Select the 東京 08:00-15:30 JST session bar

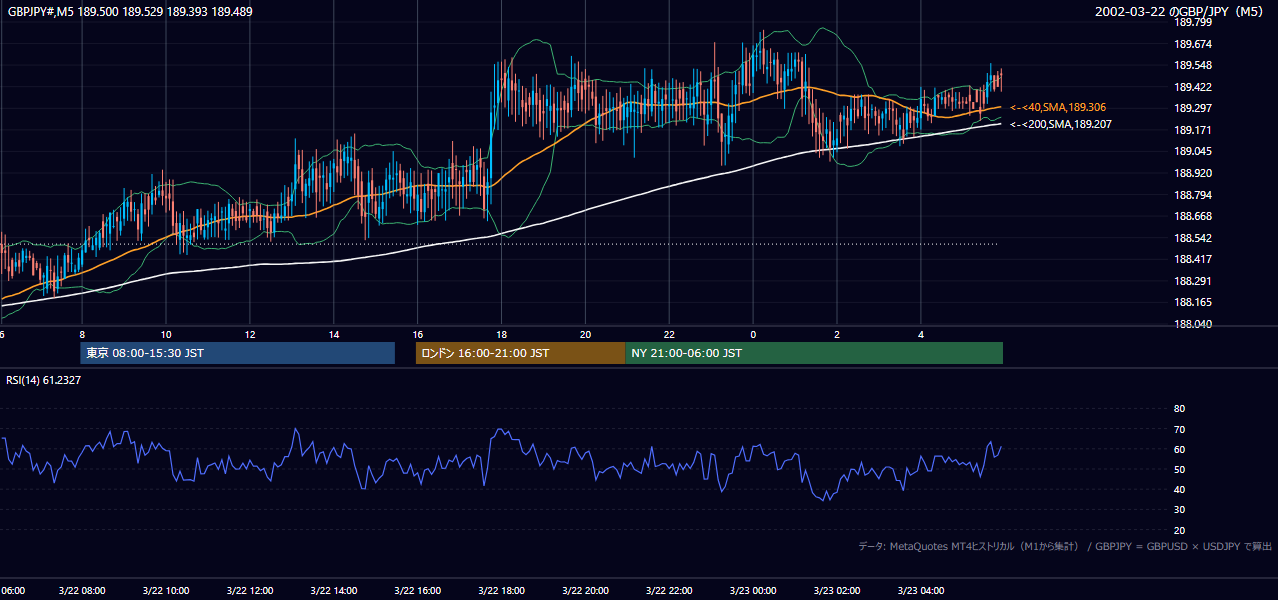point(238,353)
